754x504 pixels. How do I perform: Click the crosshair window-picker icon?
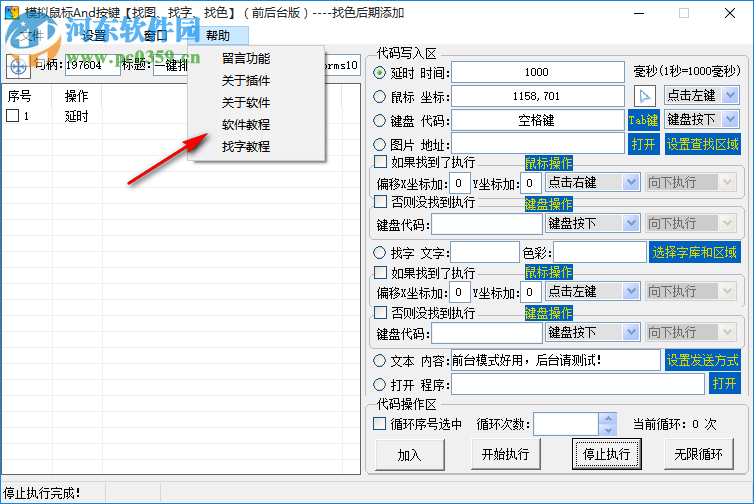point(18,66)
